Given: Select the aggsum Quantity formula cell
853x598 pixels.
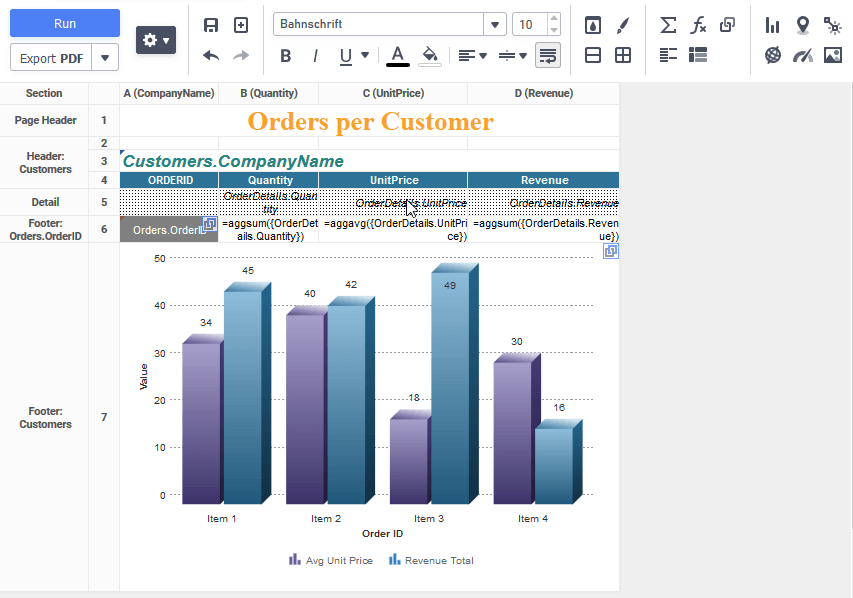Looking at the screenshot, I should coord(269,230).
